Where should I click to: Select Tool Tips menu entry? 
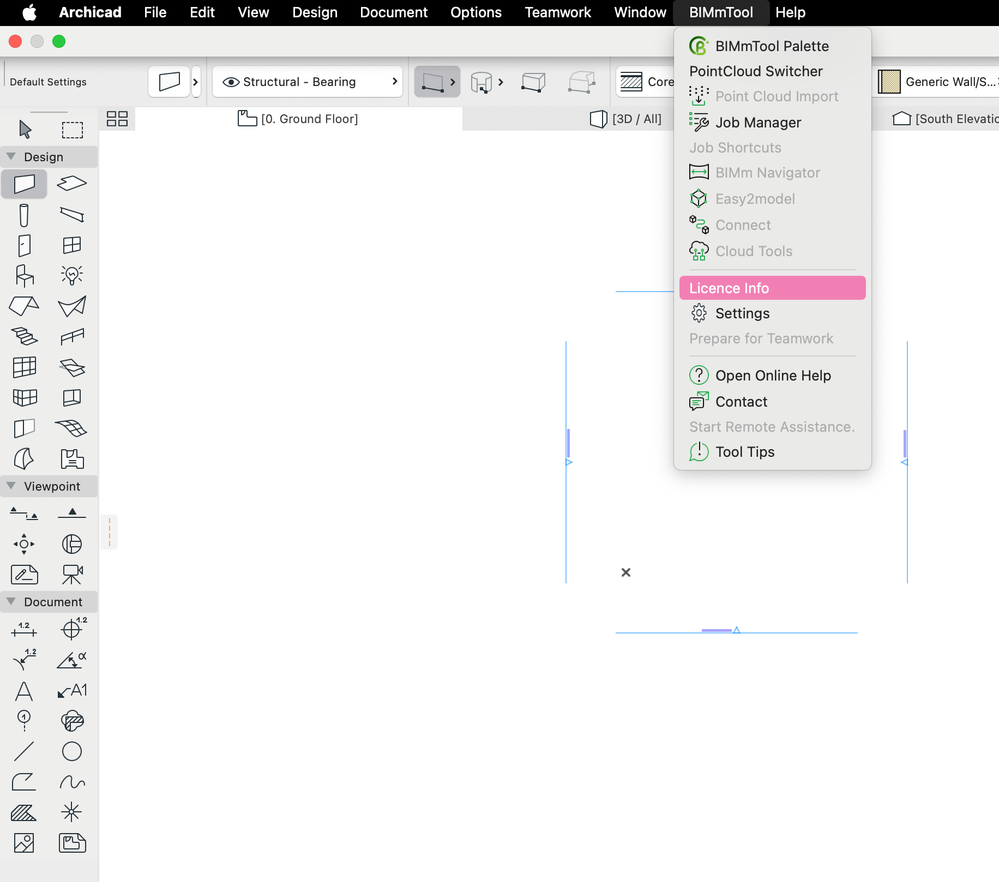click(x=772, y=452)
